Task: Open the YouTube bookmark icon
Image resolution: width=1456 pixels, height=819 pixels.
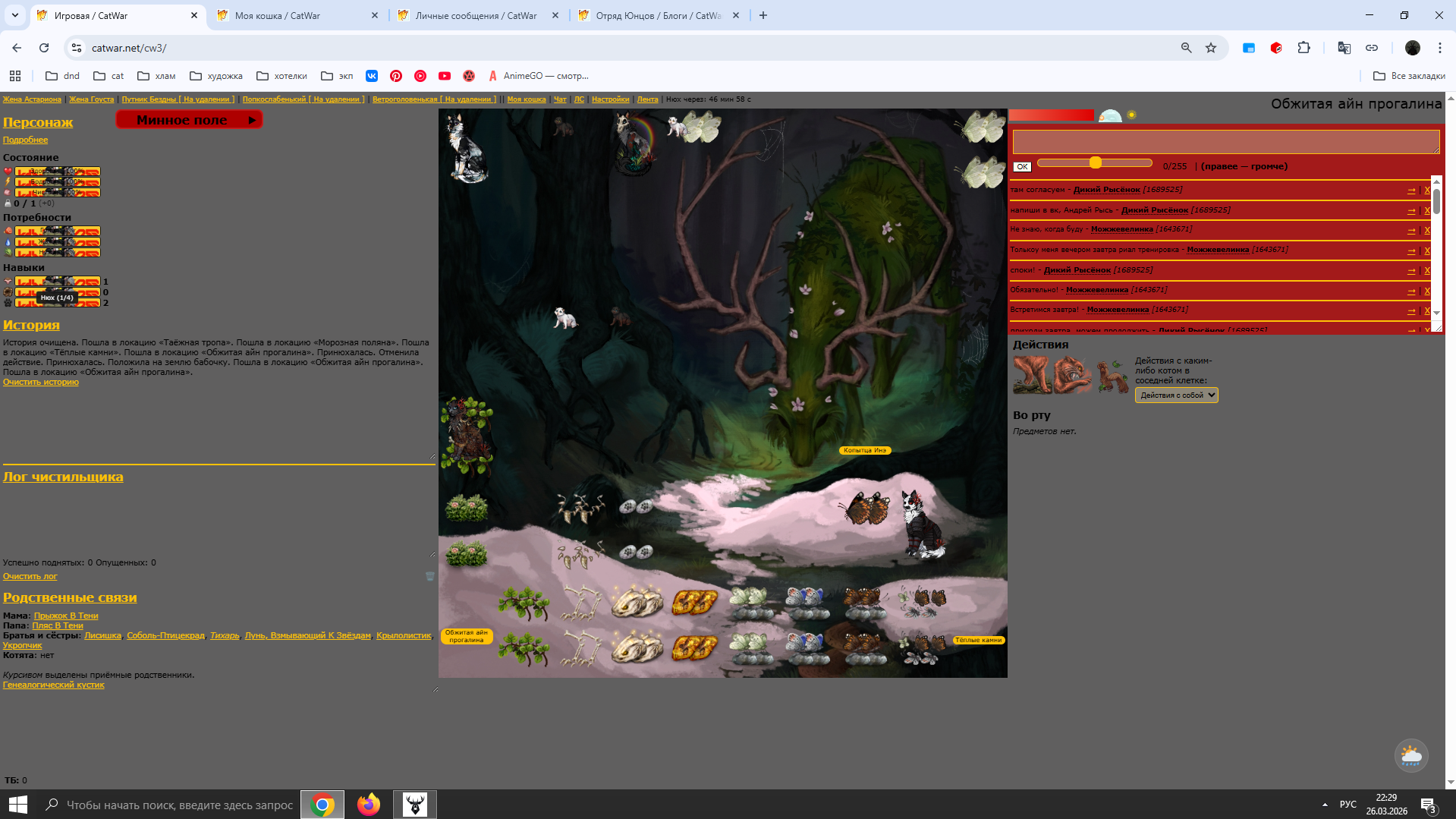Action: coord(445,76)
